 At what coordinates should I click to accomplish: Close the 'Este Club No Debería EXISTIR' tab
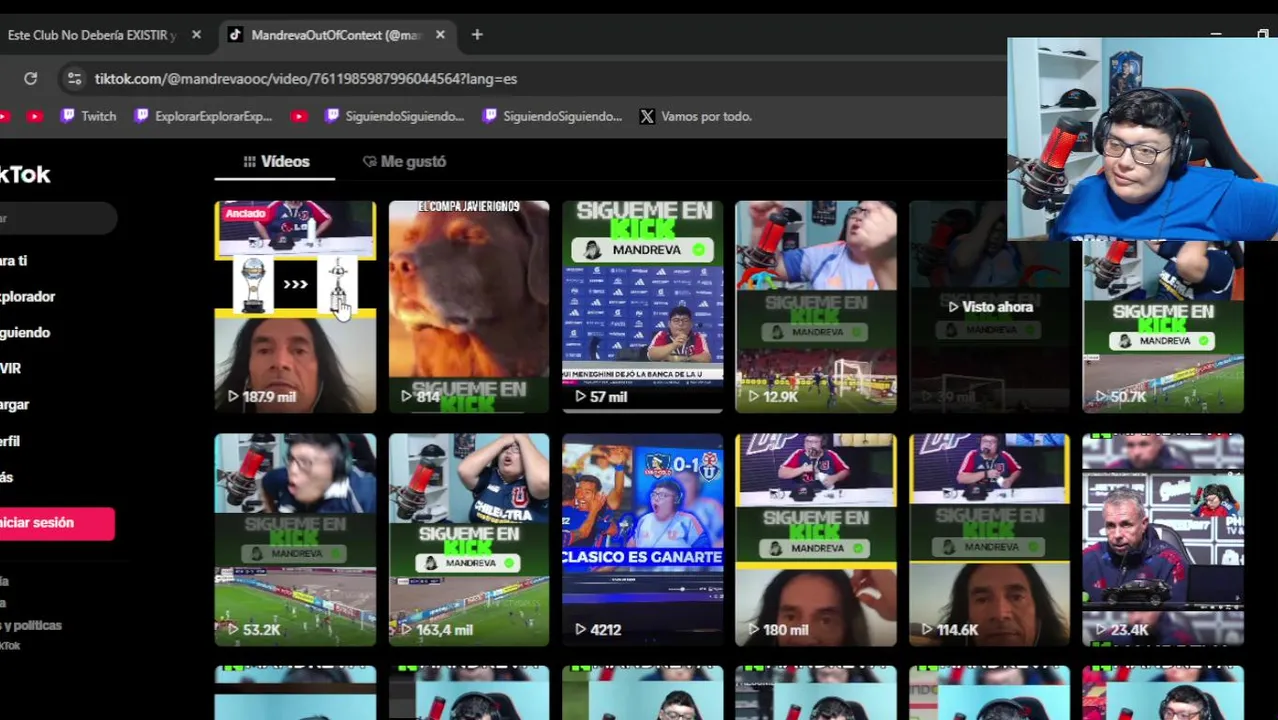click(196, 35)
